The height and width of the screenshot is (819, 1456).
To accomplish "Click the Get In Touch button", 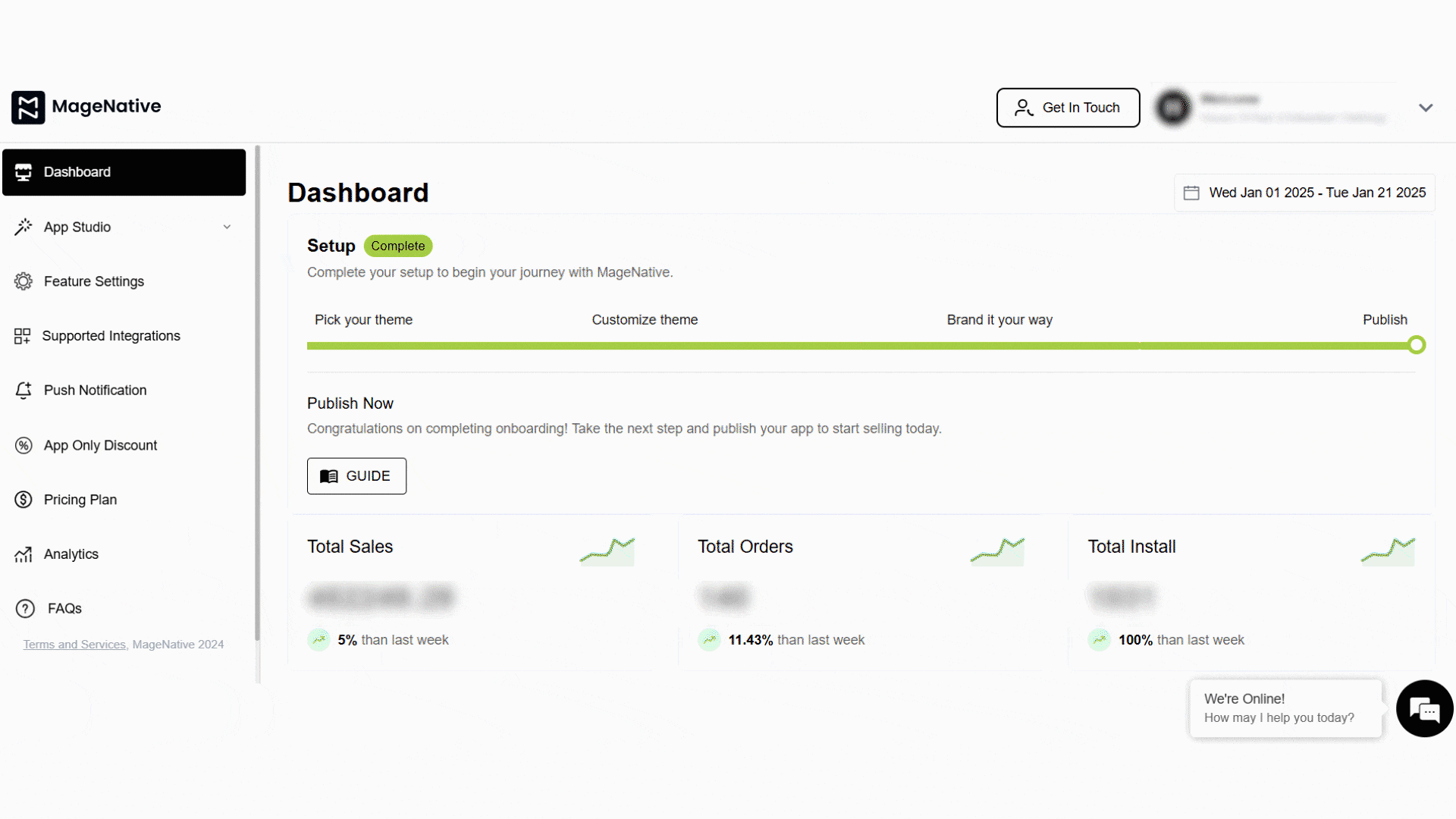I will click(x=1068, y=108).
